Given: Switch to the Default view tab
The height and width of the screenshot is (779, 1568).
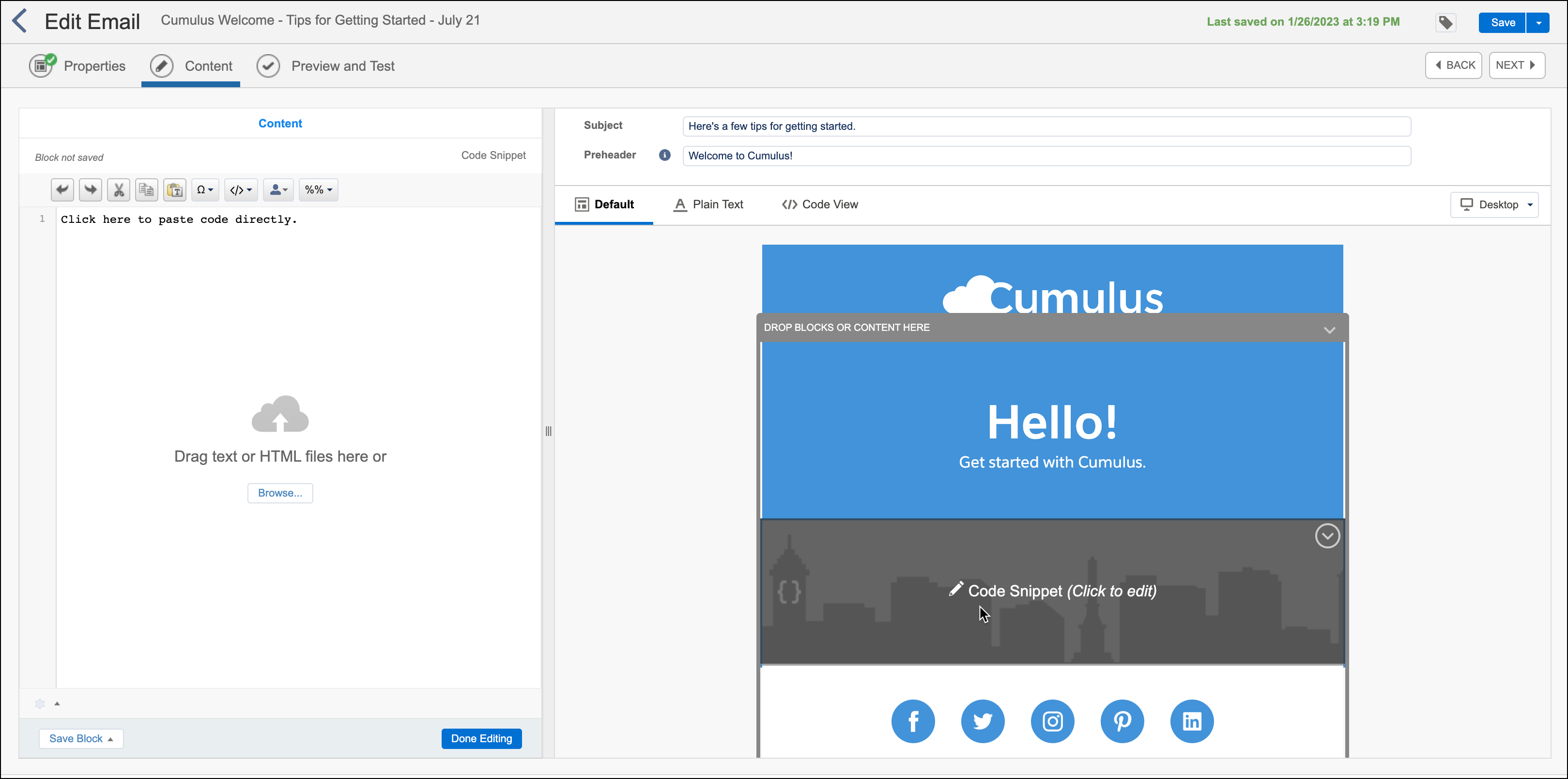Looking at the screenshot, I should pyautogui.click(x=604, y=204).
